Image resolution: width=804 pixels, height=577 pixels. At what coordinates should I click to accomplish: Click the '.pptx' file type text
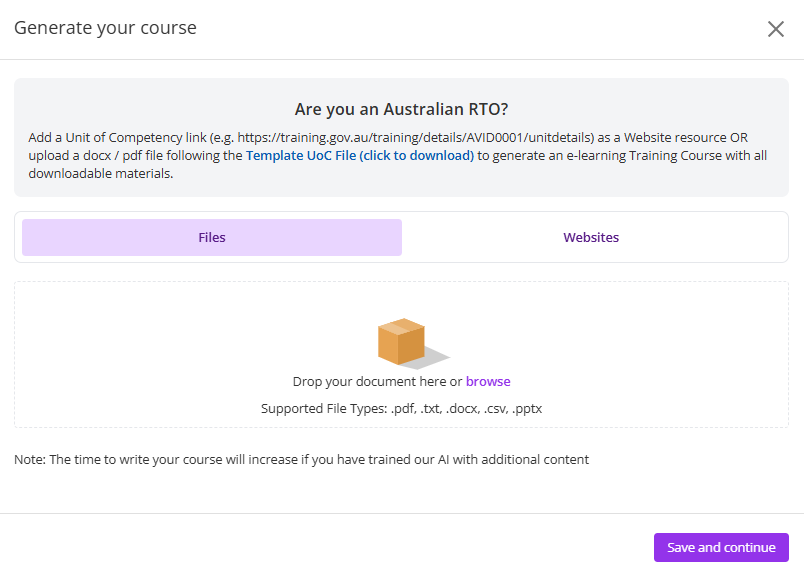(527, 408)
